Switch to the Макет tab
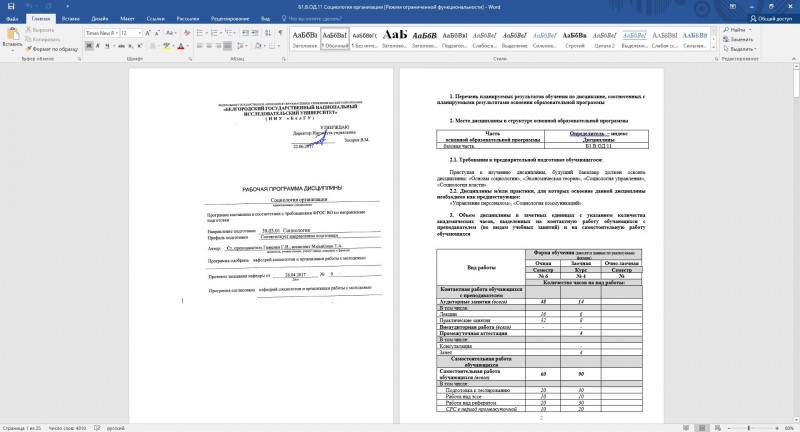800x432 pixels. (x=127, y=19)
